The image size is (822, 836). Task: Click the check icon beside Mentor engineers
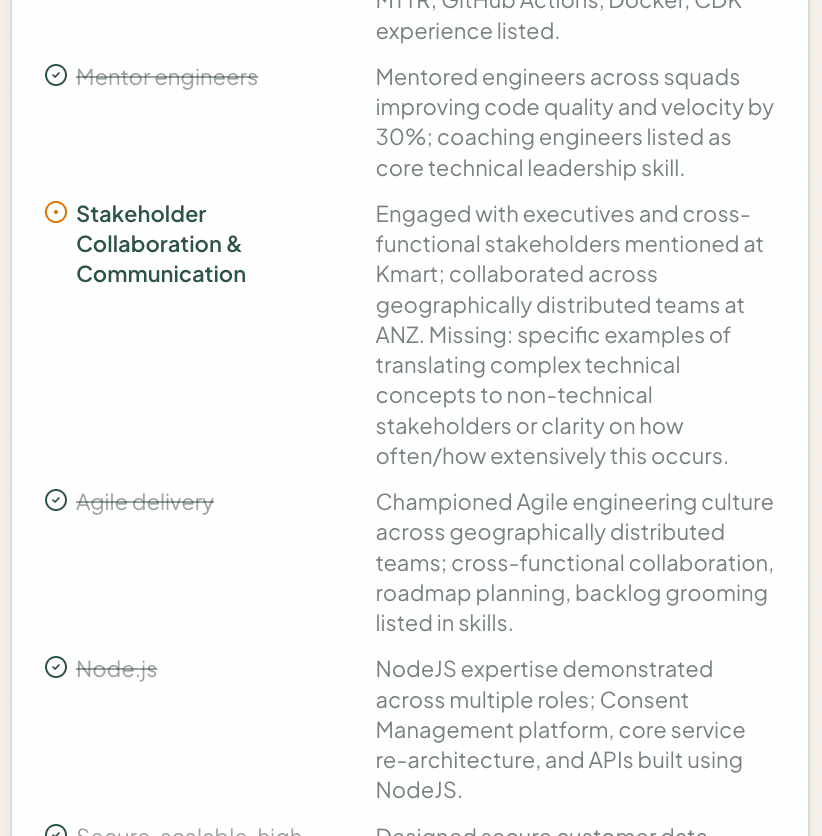click(x=56, y=75)
